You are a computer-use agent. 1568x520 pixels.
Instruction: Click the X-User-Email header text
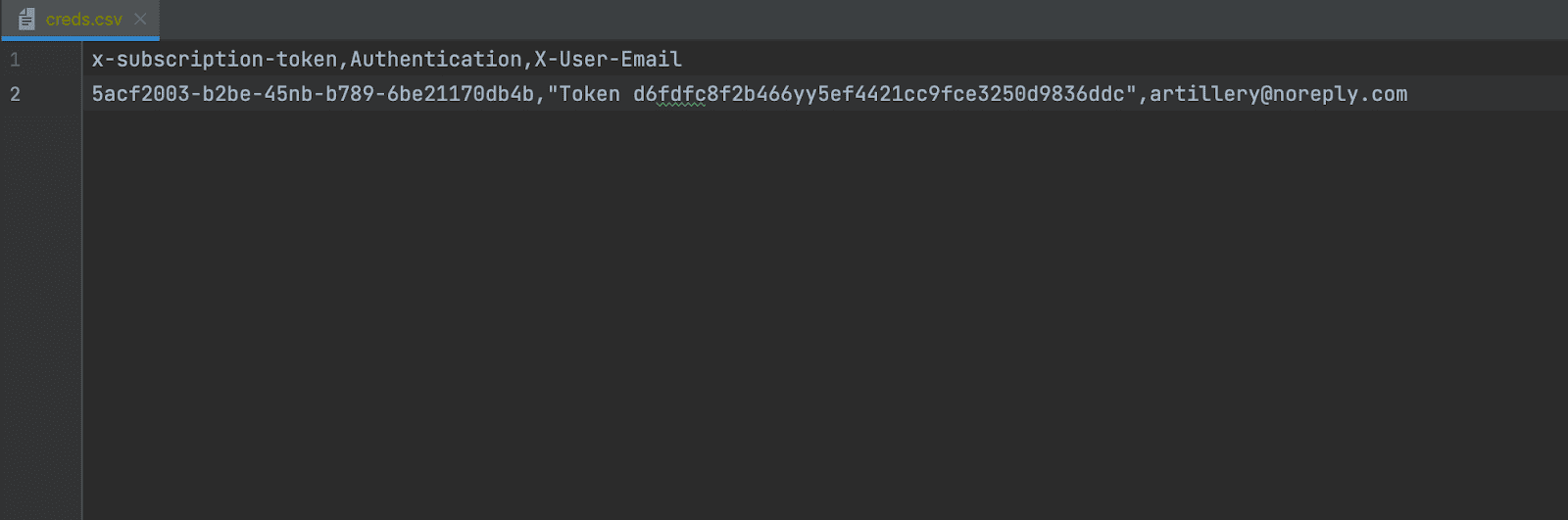[608, 60]
